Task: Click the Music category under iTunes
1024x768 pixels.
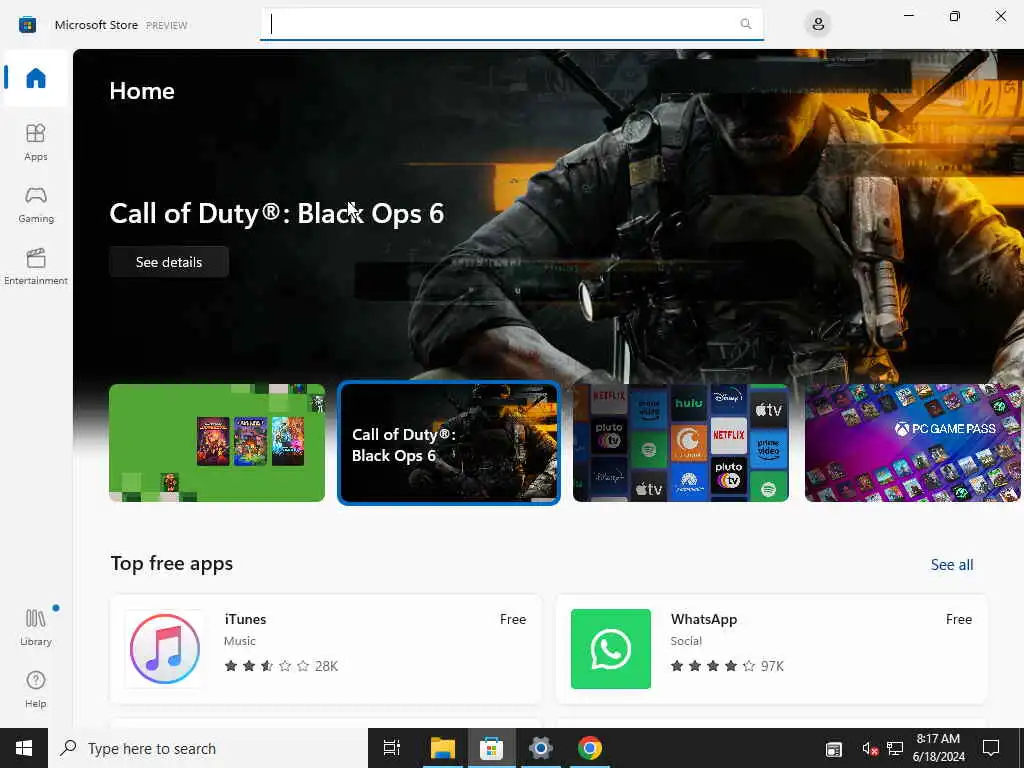Action: tap(240, 641)
